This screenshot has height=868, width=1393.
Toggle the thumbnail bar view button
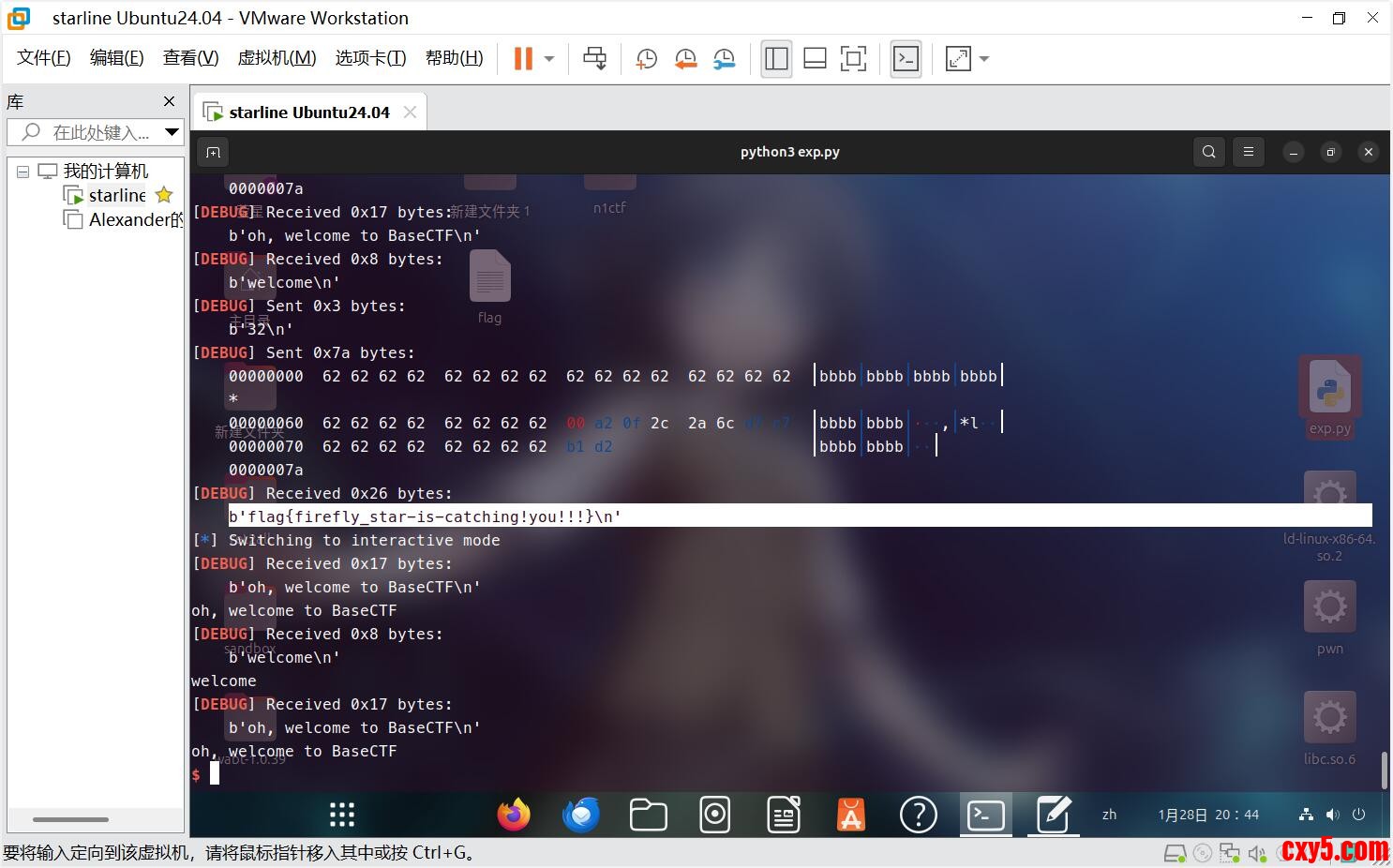coord(815,59)
